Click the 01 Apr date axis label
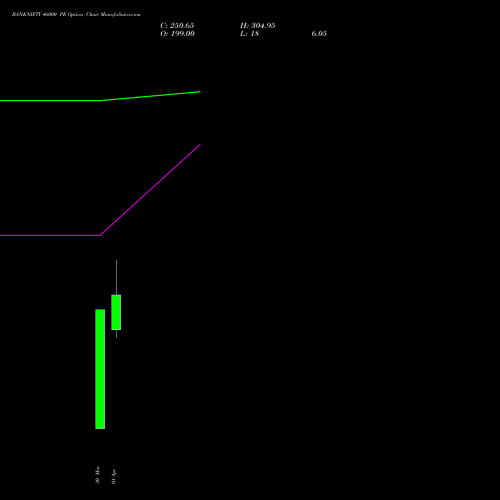The image size is (500, 500). 113,476
